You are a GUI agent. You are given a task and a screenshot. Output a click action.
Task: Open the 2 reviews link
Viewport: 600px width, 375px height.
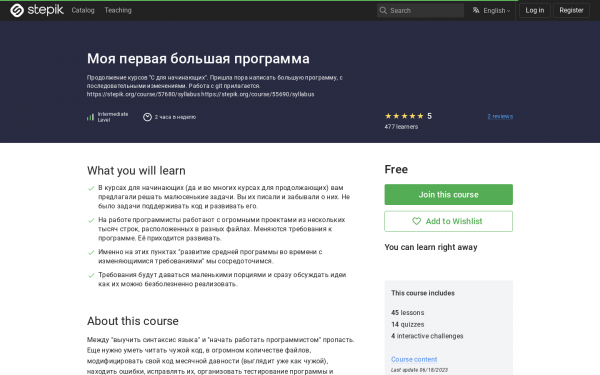pyautogui.click(x=500, y=116)
